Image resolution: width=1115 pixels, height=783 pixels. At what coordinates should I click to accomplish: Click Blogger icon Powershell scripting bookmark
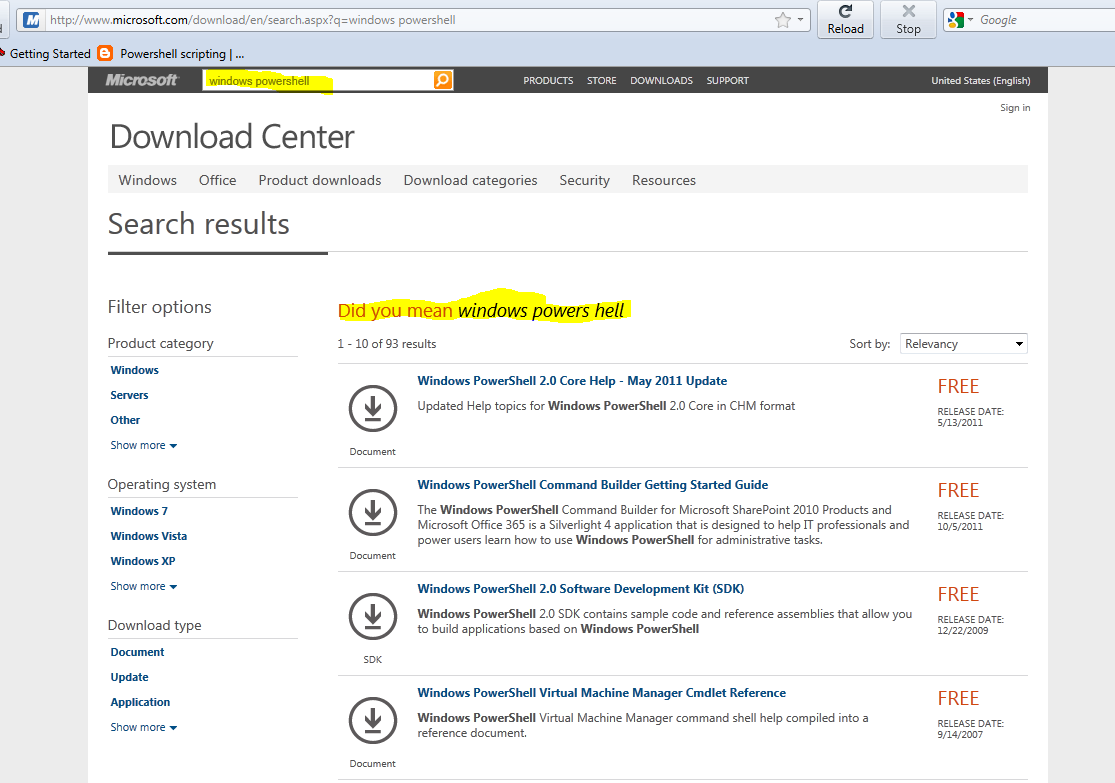coord(105,53)
